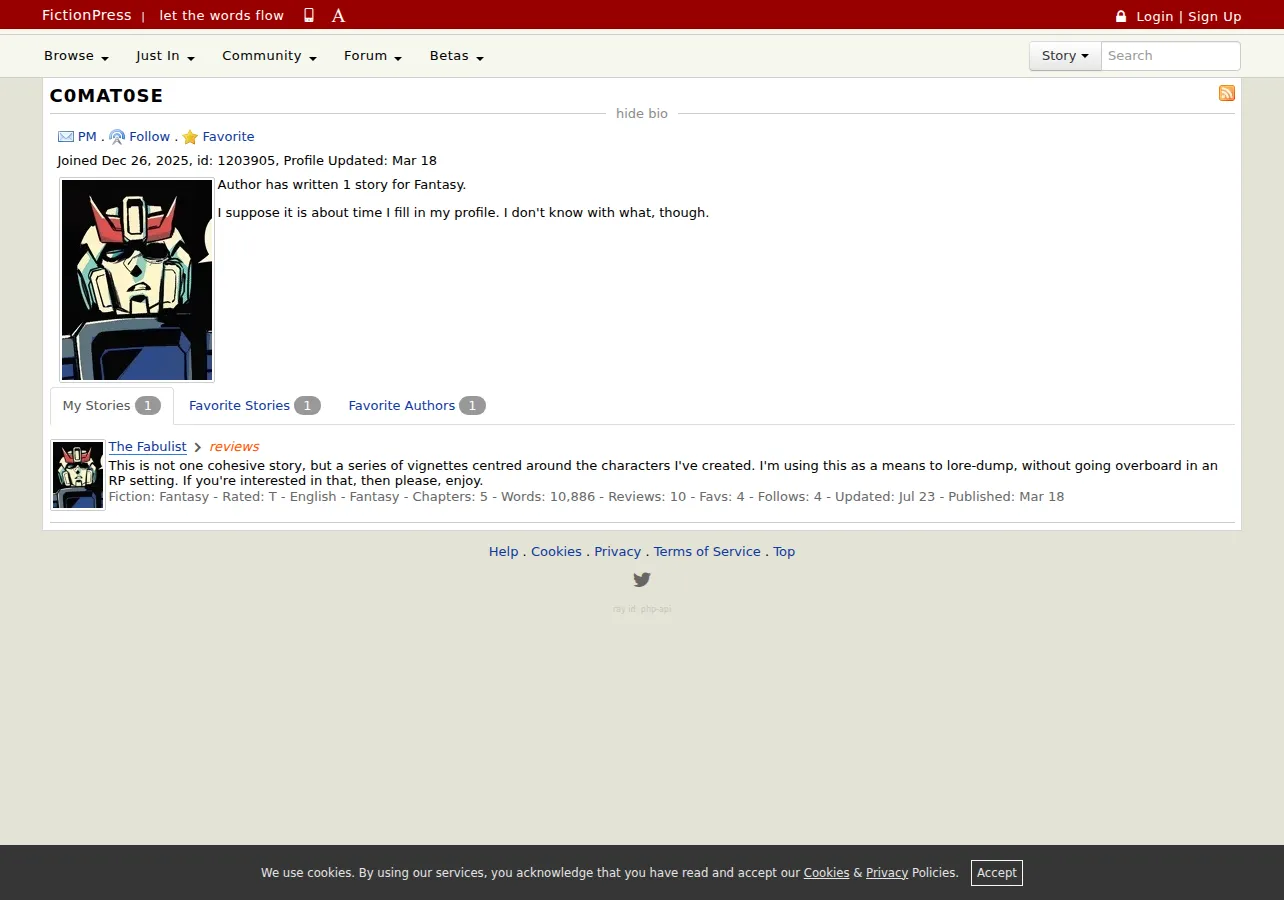Click The Fabulist summary text
Screen dimensions: 1284x900
coord(663,473)
